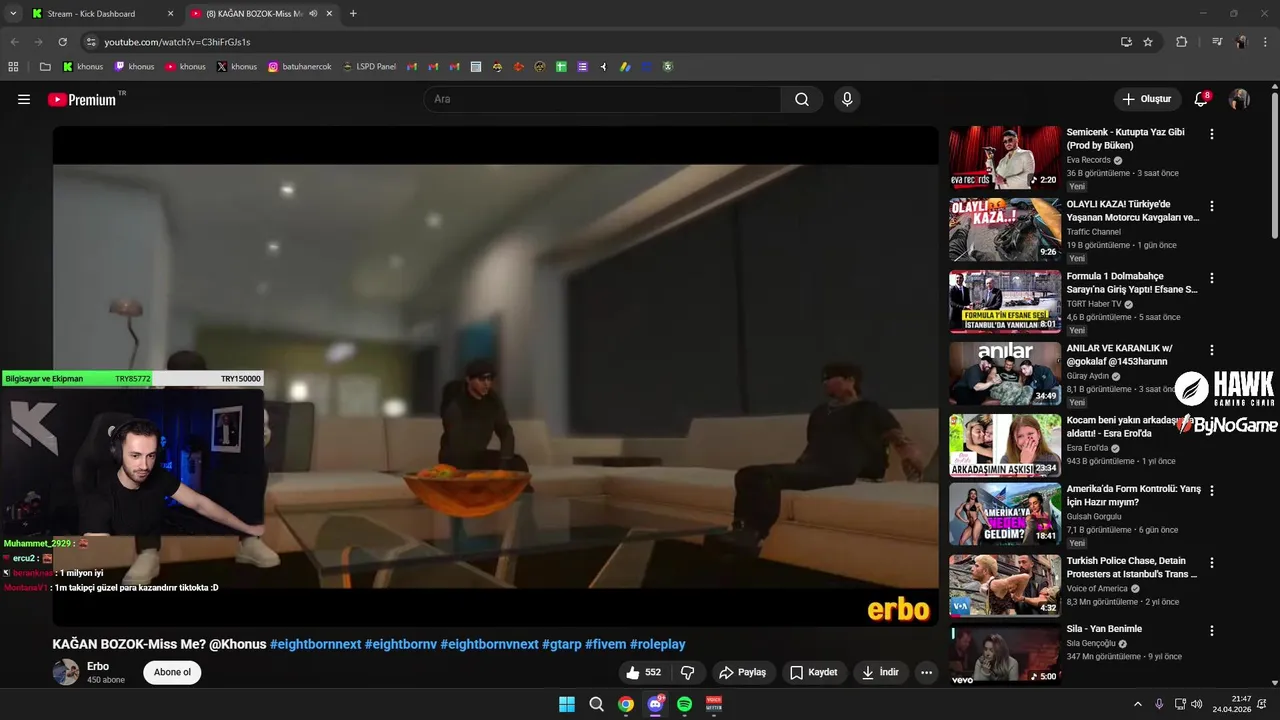Screen dimensions: 1280x720
Task: Open options for Semicenk video
Action: [1212, 134]
